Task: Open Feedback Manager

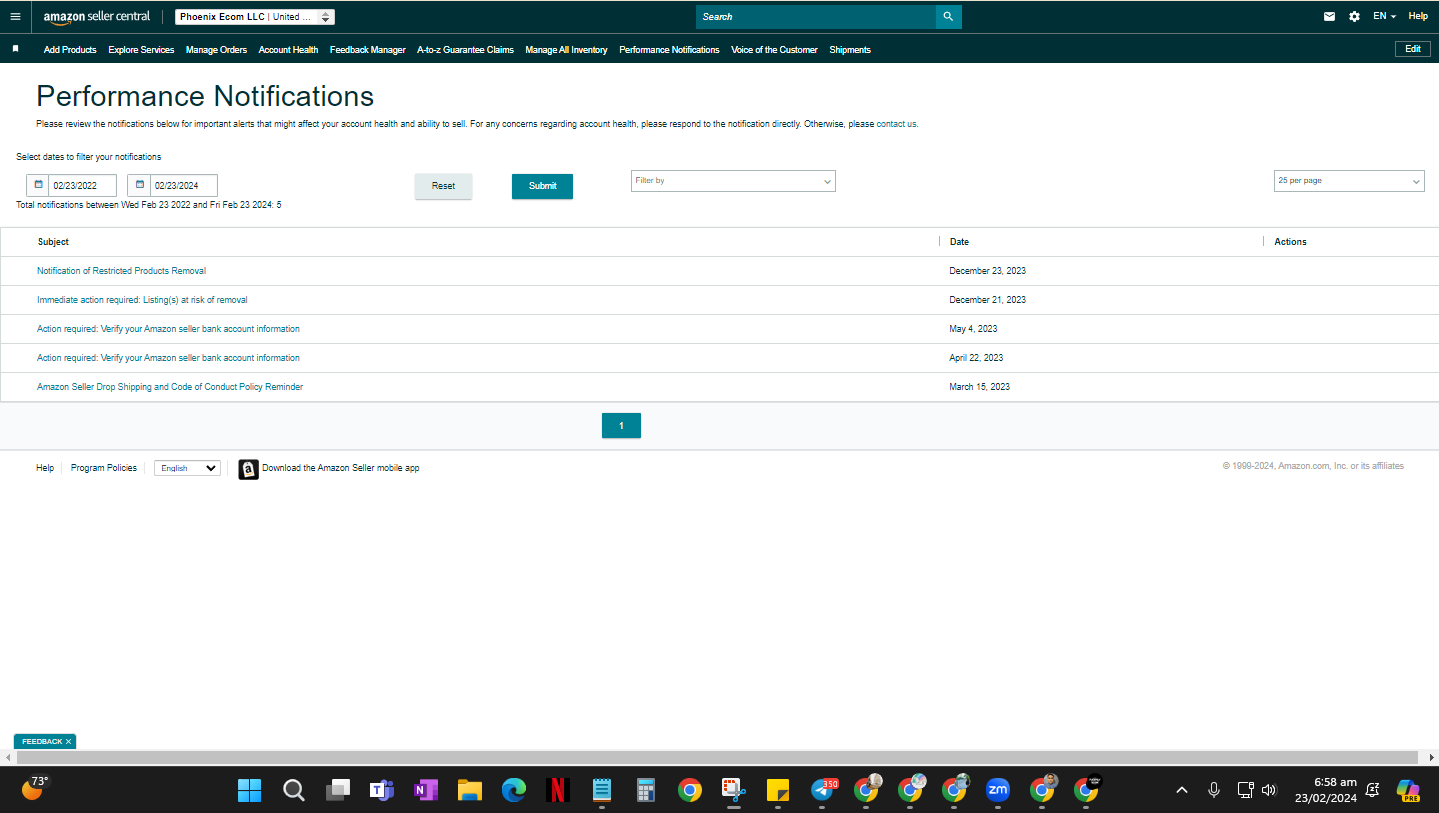Action: 368,50
